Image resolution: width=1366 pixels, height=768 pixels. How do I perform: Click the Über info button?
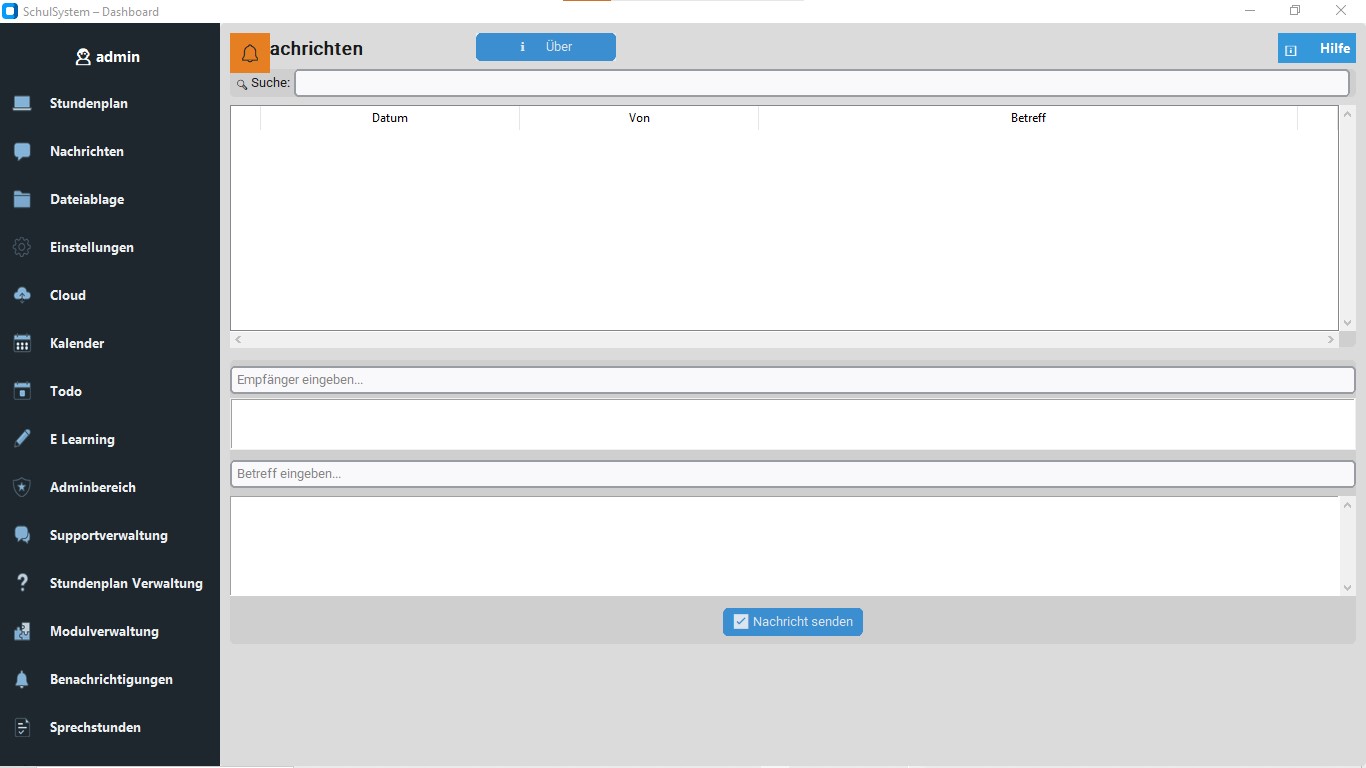pyautogui.click(x=546, y=47)
